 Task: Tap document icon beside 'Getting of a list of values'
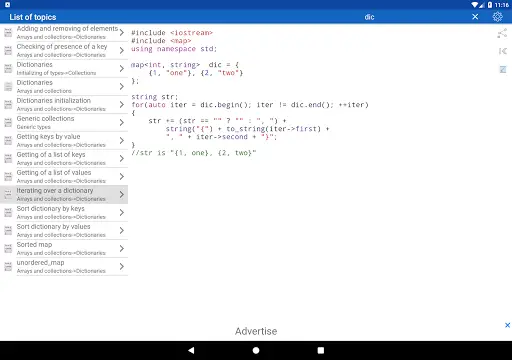(8, 177)
